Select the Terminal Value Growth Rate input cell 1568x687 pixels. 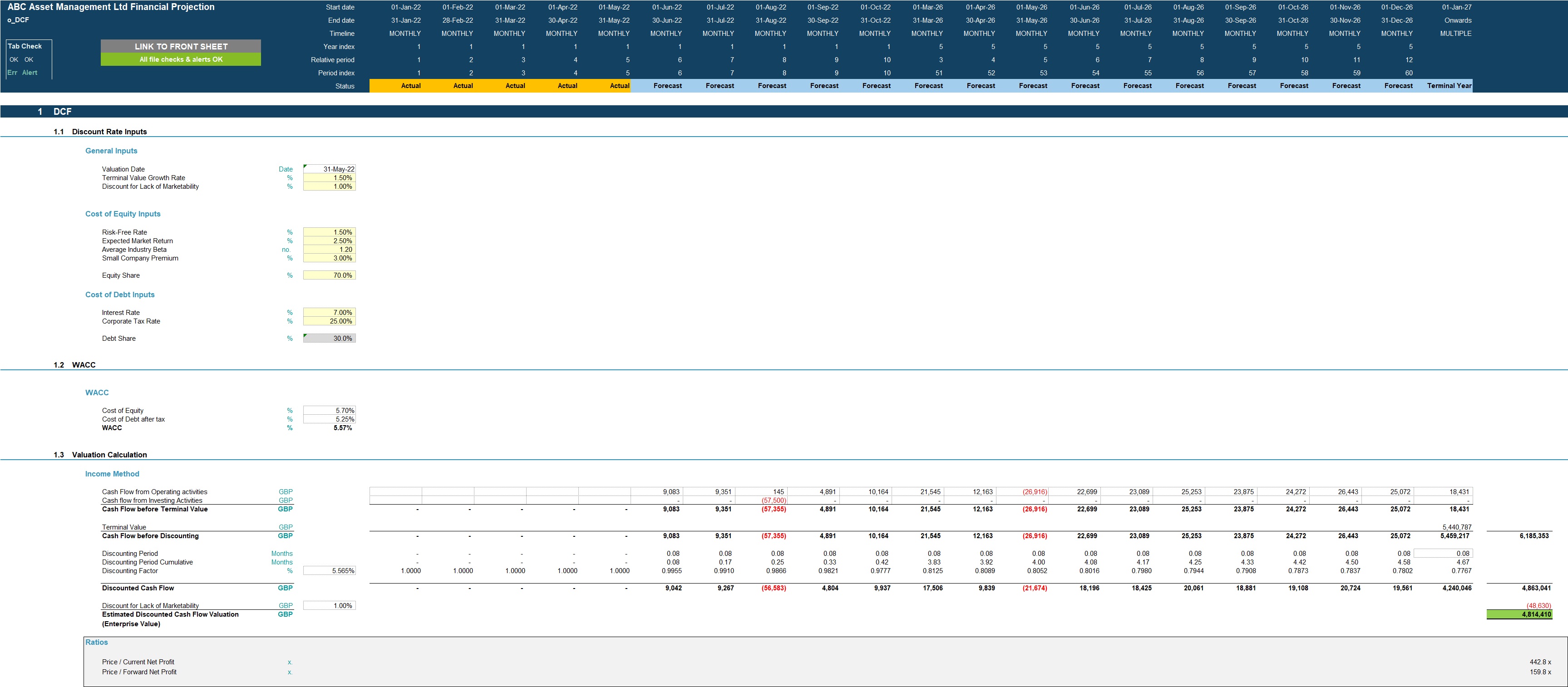pyautogui.click(x=329, y=178)
